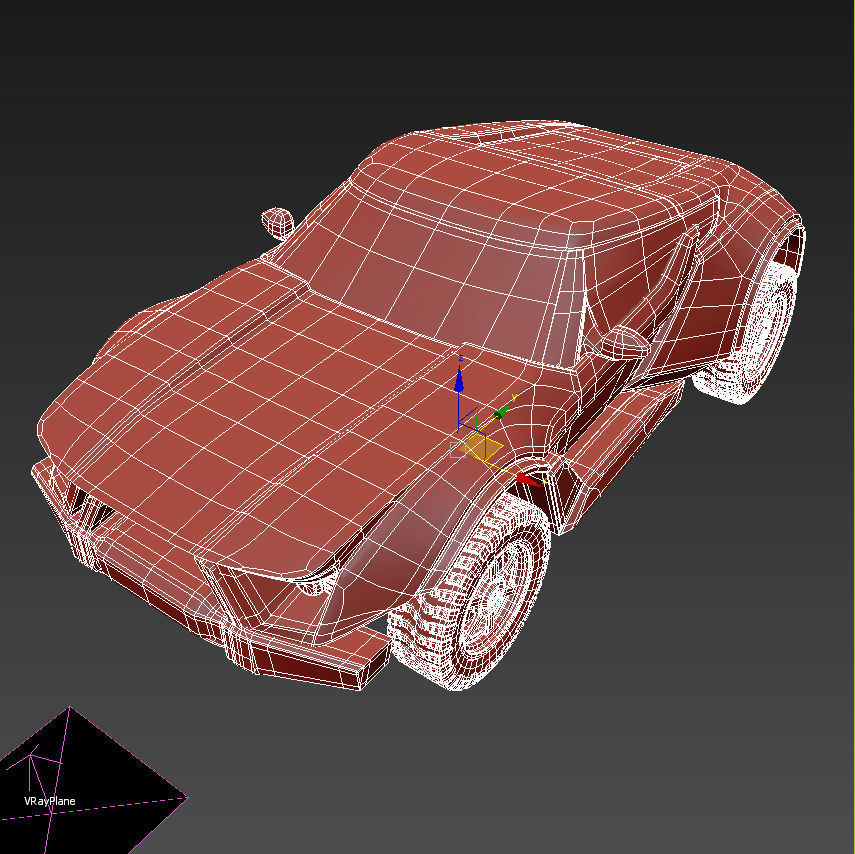This screenshot has height=854, width=855.
Task: Click the red X-axis arrow of the gizmo
Action: pyautogui.click(x=528, y=480)
